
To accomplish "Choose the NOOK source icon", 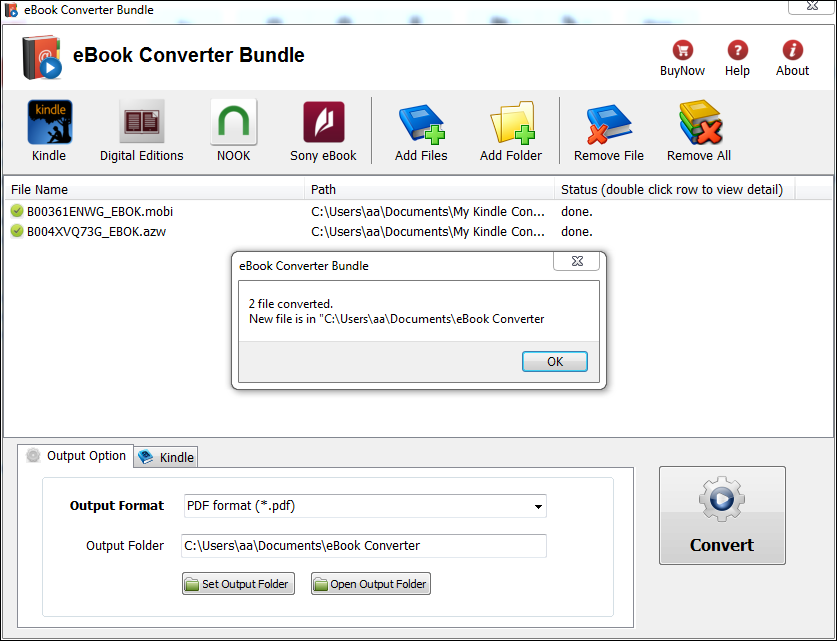I will point(233,131).
